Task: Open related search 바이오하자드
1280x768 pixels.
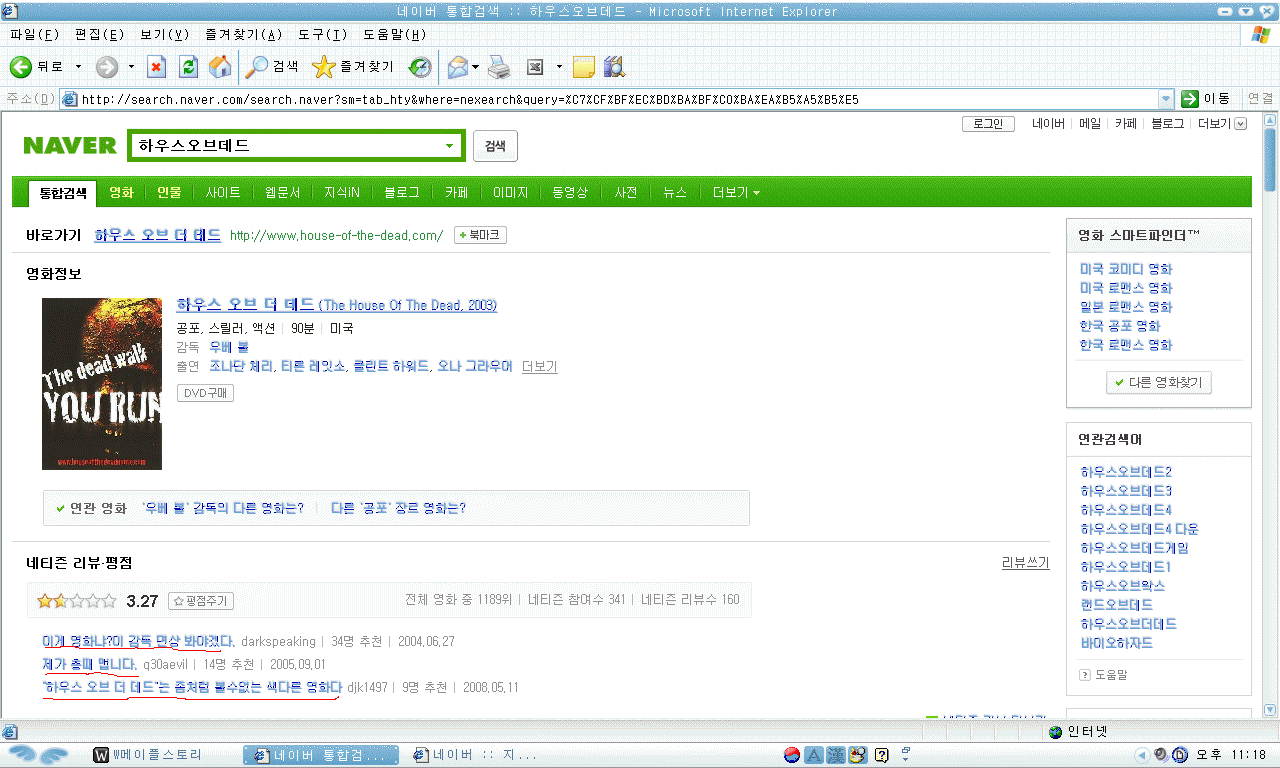Action: pyautogui.click(x=1116, y=643)
